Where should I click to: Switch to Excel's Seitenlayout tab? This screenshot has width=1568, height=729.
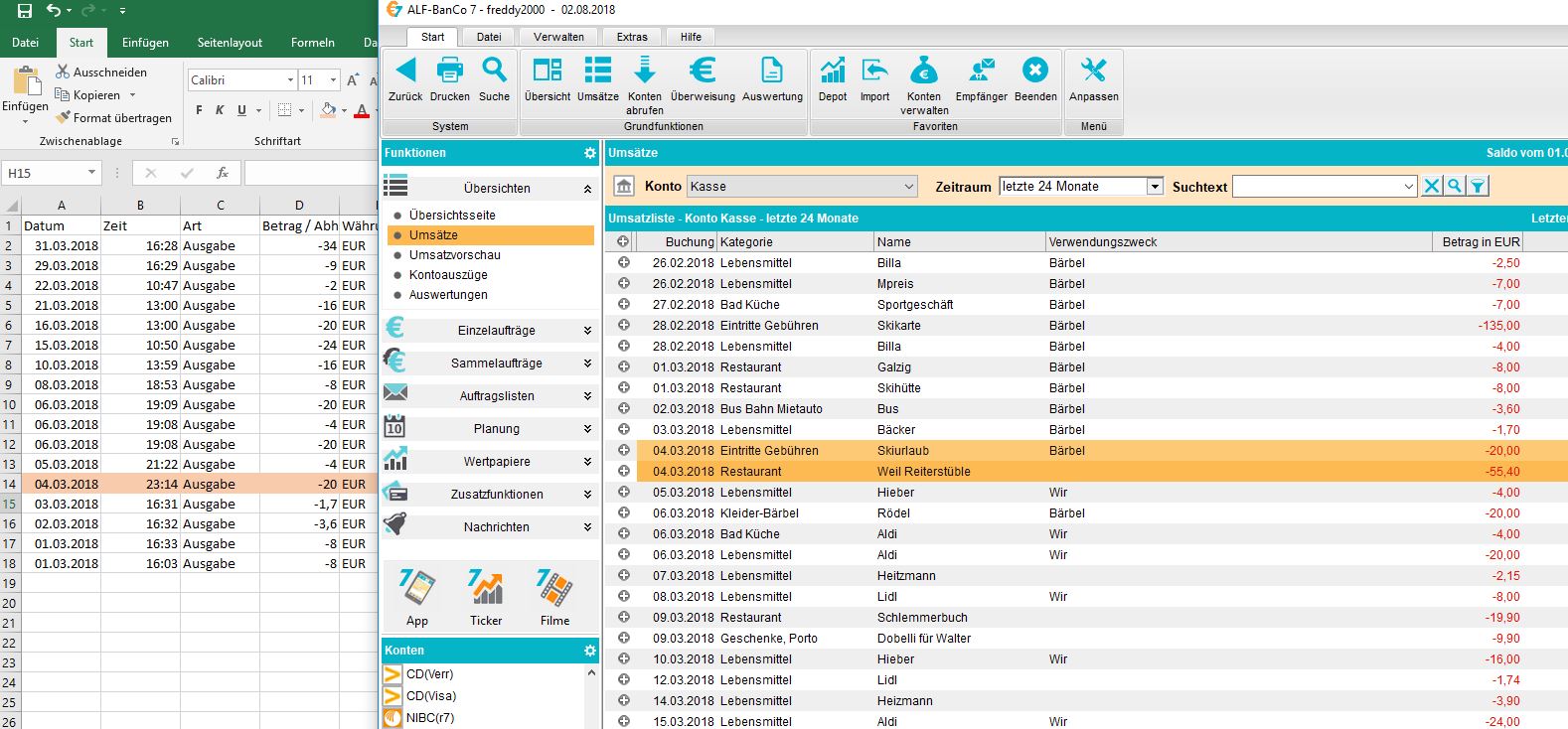point(230,43)
